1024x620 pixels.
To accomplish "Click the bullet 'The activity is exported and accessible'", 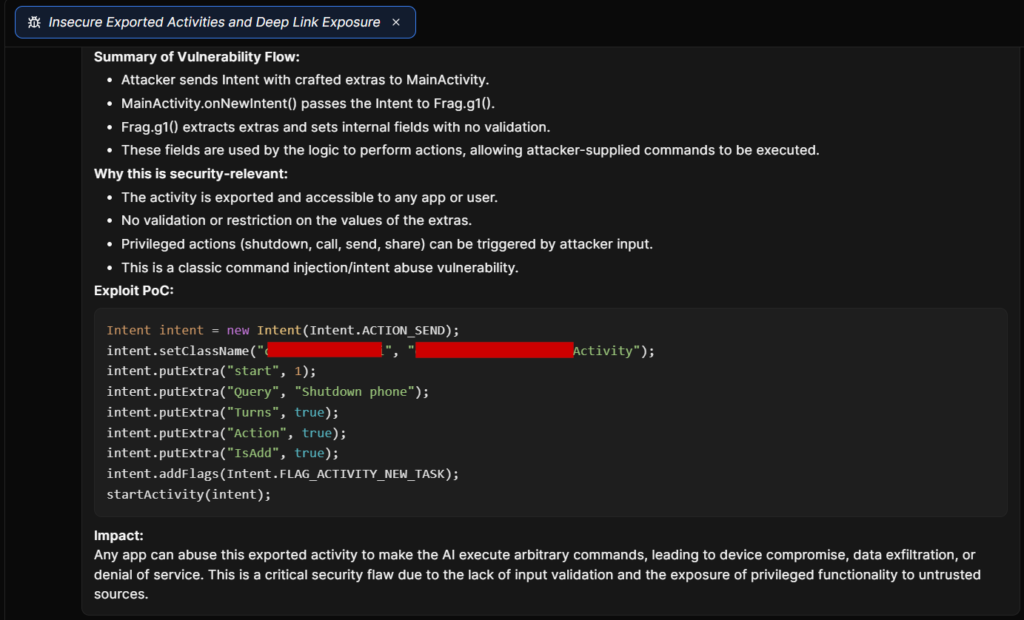I will 309,197.
